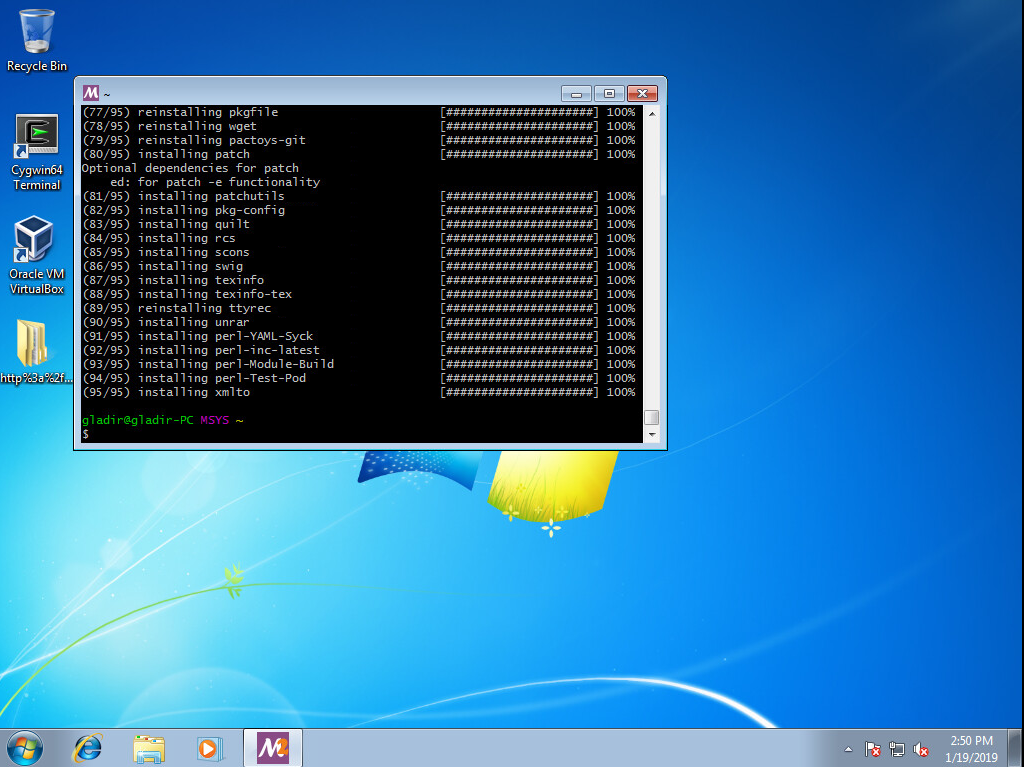Open Windows Media Player from the taskbar
The width and height of the screenshot is (1024, 767).
tap(209, 747)
